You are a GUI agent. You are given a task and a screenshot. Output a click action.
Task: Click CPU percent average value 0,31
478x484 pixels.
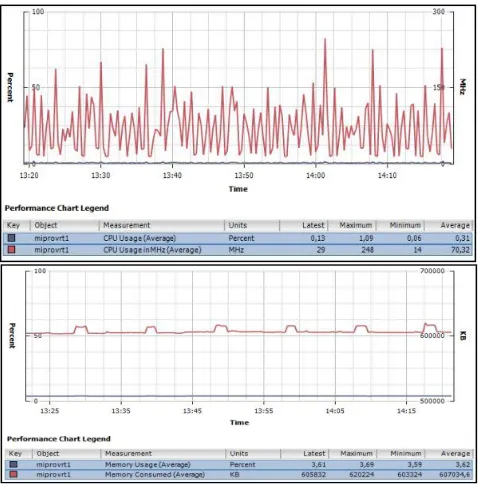pyautogui.click(x=462, y=238)
